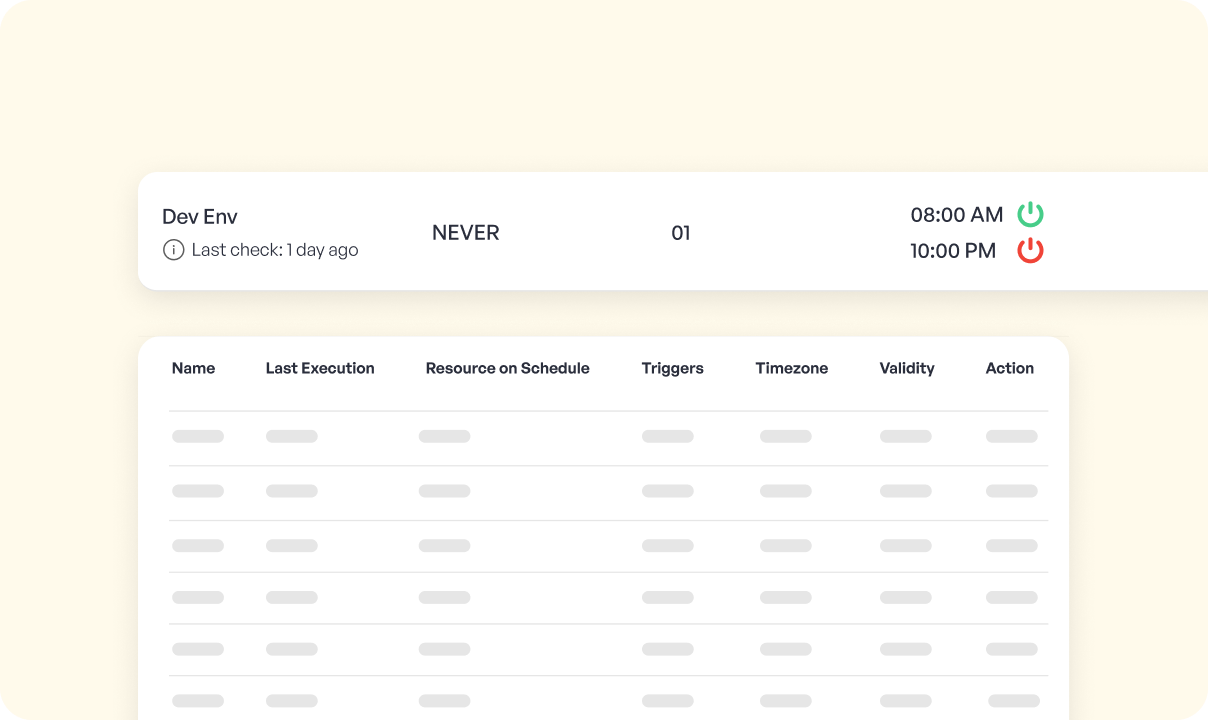
Task: Select the 08:00 AM start time
Action: pyautogui.click(x=956, y=215)
